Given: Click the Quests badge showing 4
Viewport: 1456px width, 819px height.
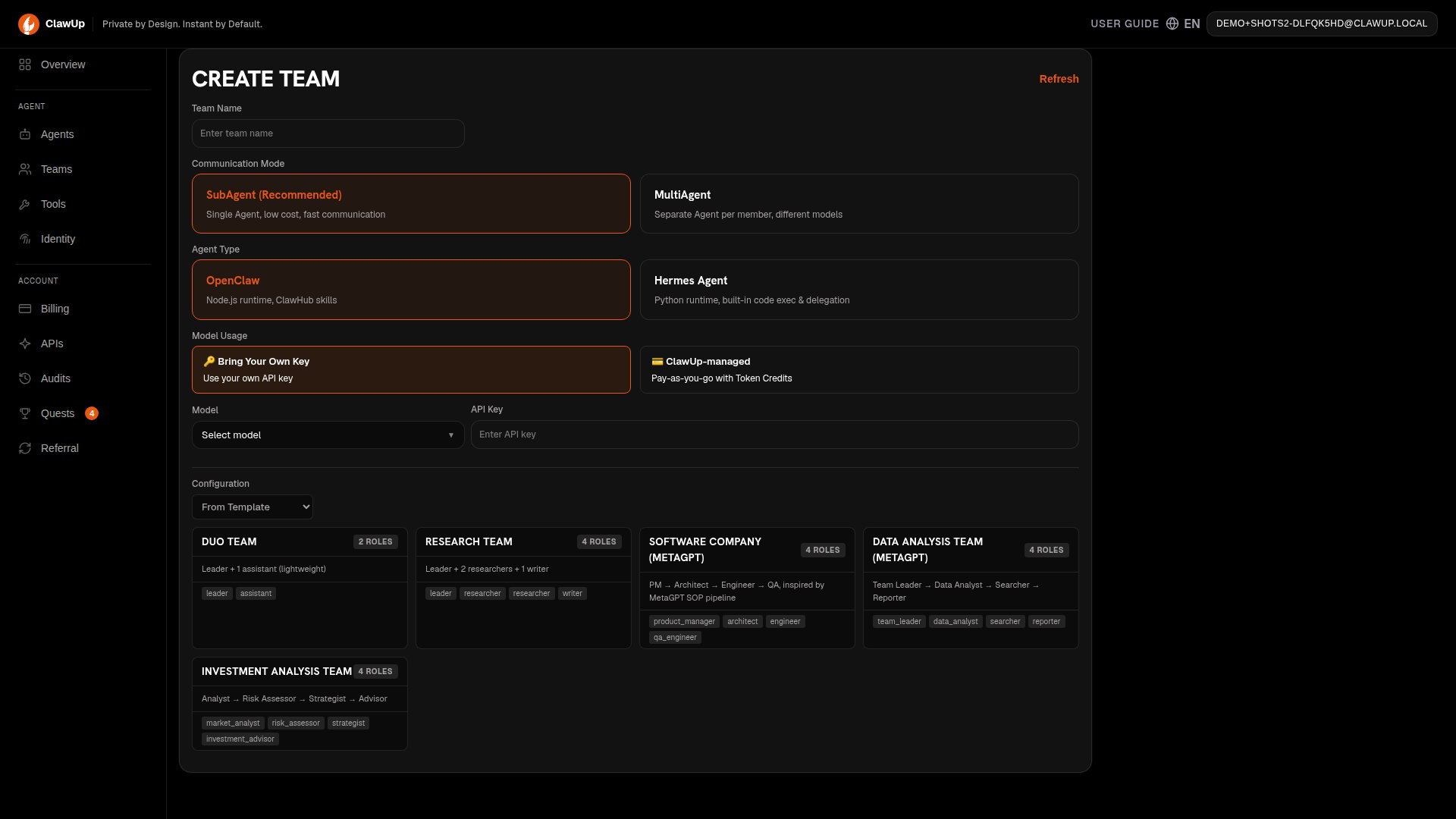Looking at the screenshot, I should (92, 413).
